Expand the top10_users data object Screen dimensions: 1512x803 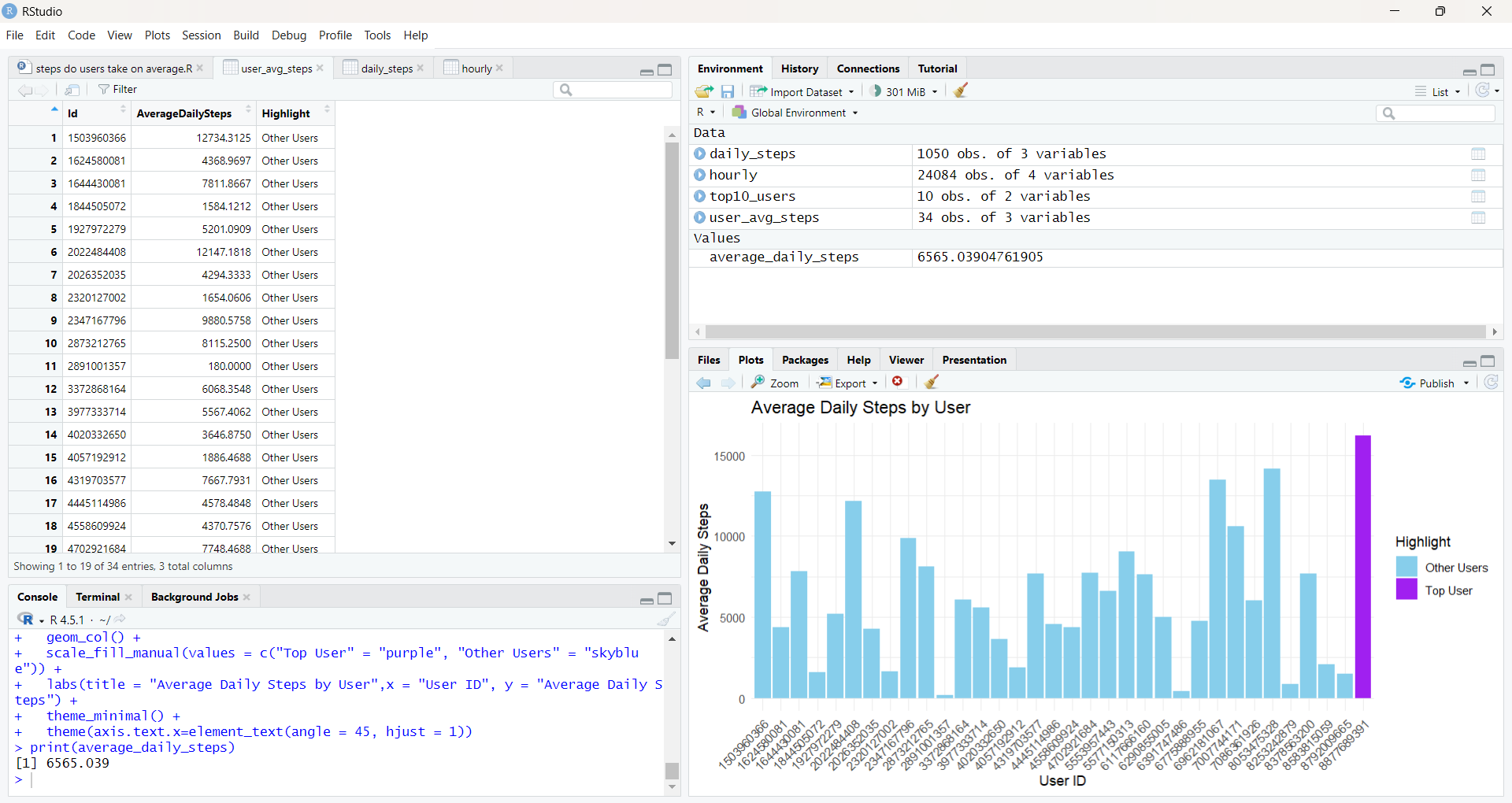(x=699, y=197)
